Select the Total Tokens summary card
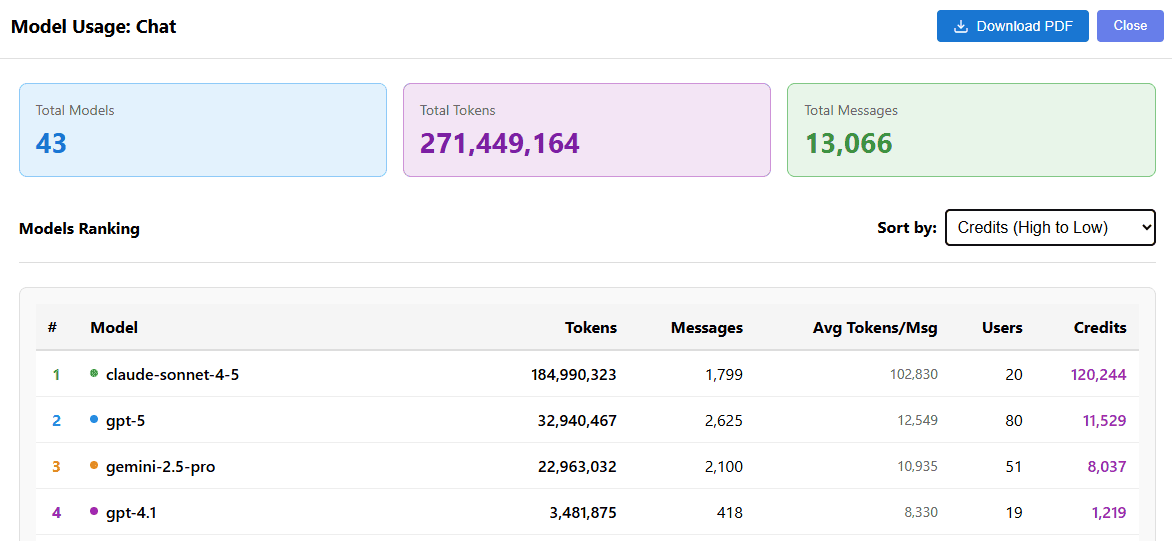 587,130
